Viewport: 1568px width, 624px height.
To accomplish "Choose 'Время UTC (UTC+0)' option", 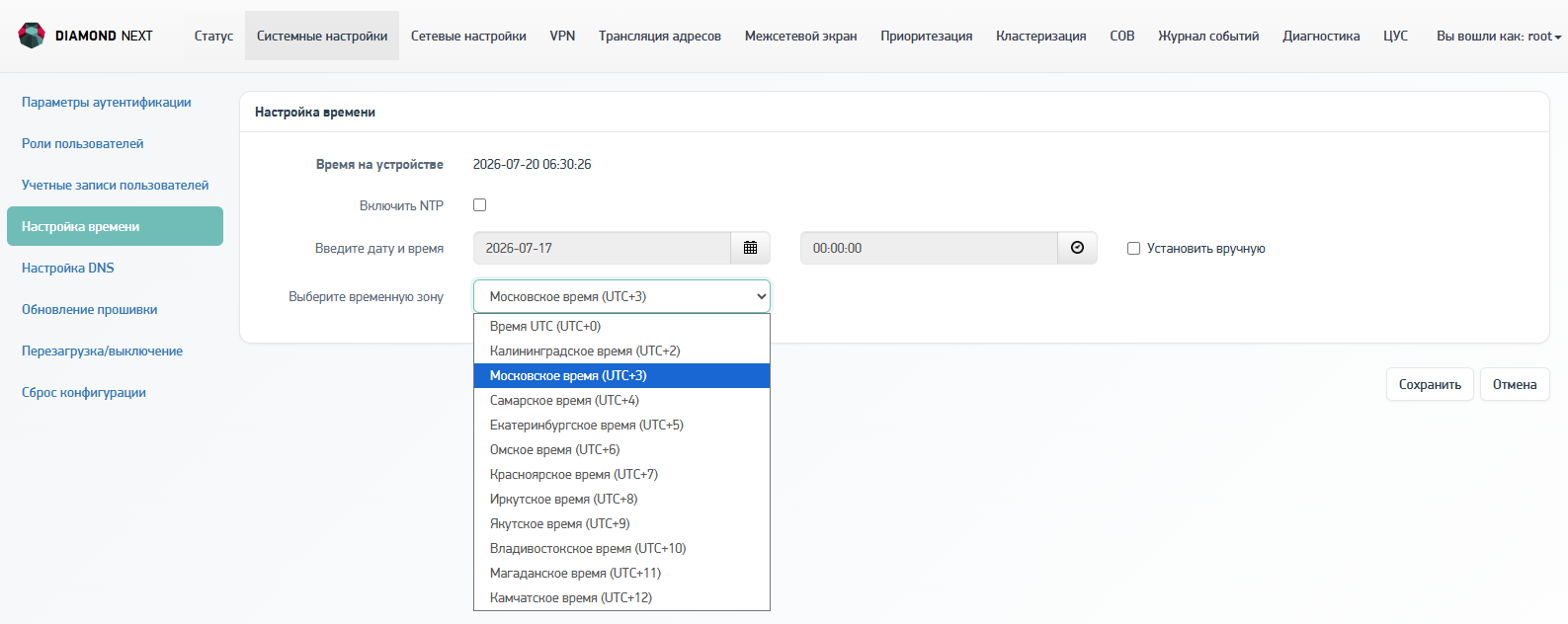I will pos(621,326).
